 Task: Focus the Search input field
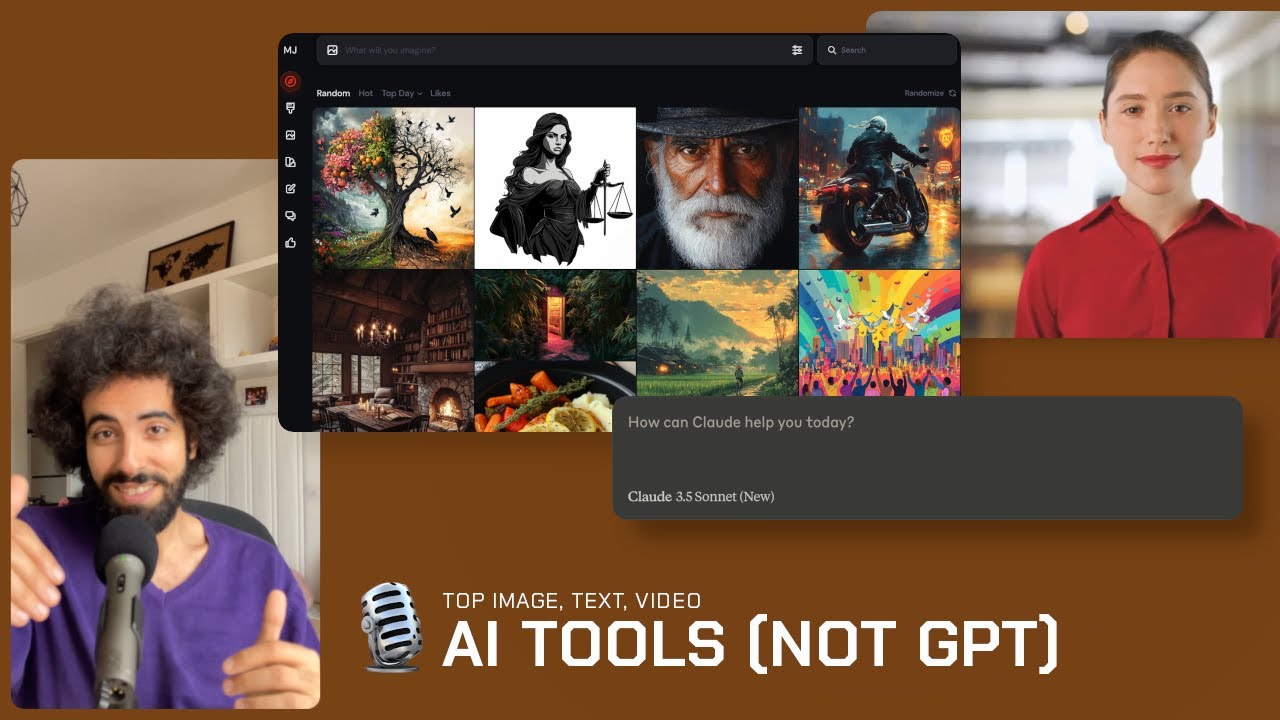point(887,50)
